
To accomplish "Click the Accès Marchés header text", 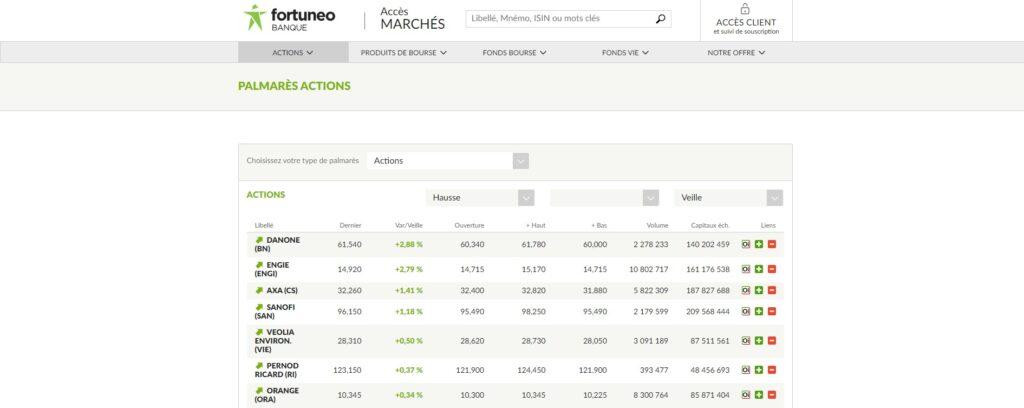I will click(412, 18).
